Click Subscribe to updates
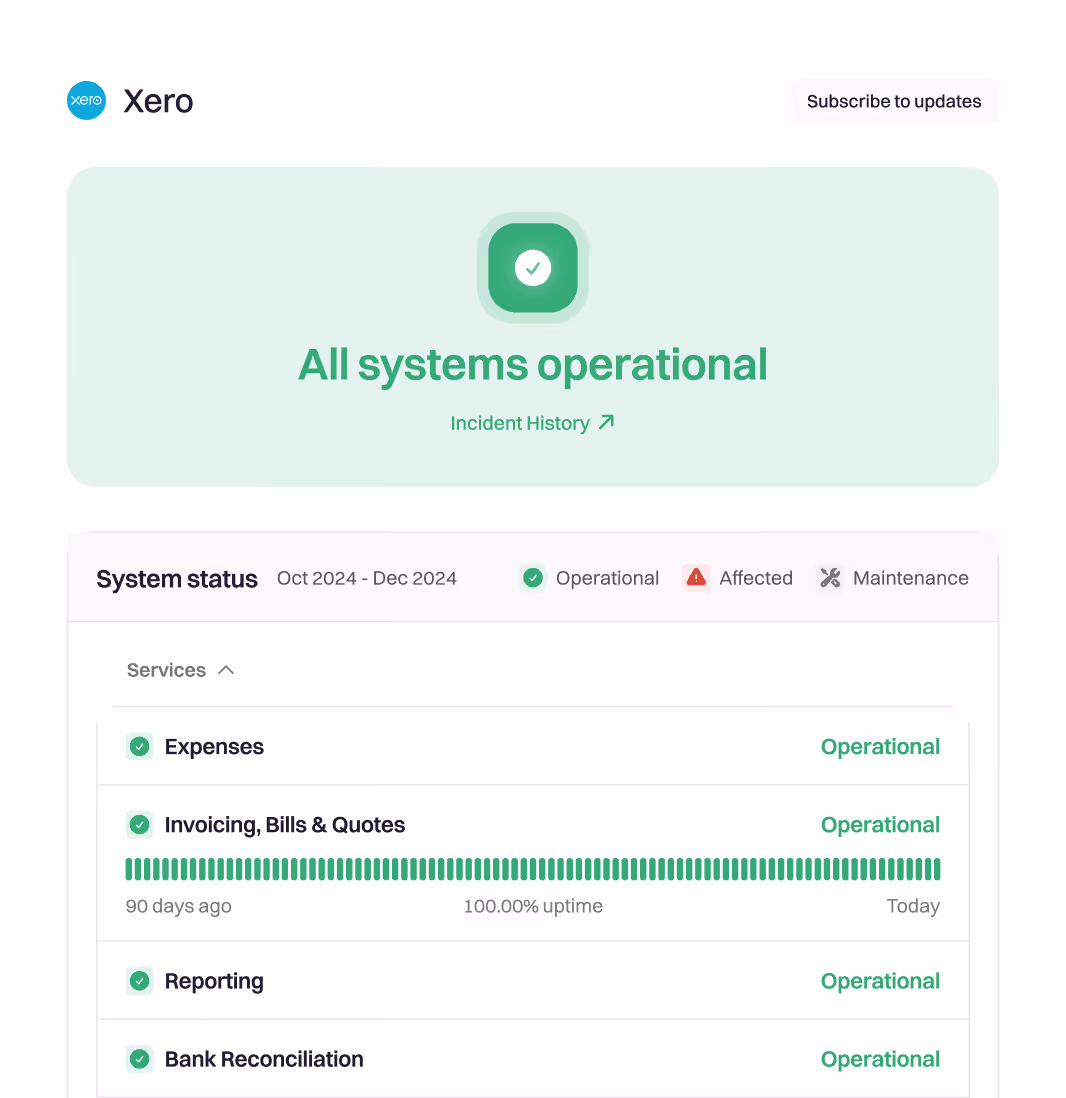The width and height of the screenshot is (1066, 1098). click(894, 101)
